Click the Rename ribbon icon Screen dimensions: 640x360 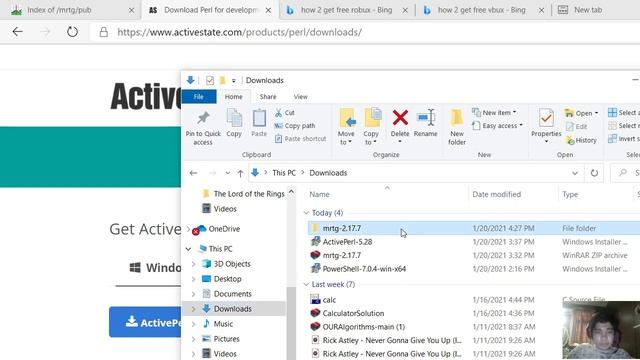point(426,118)
